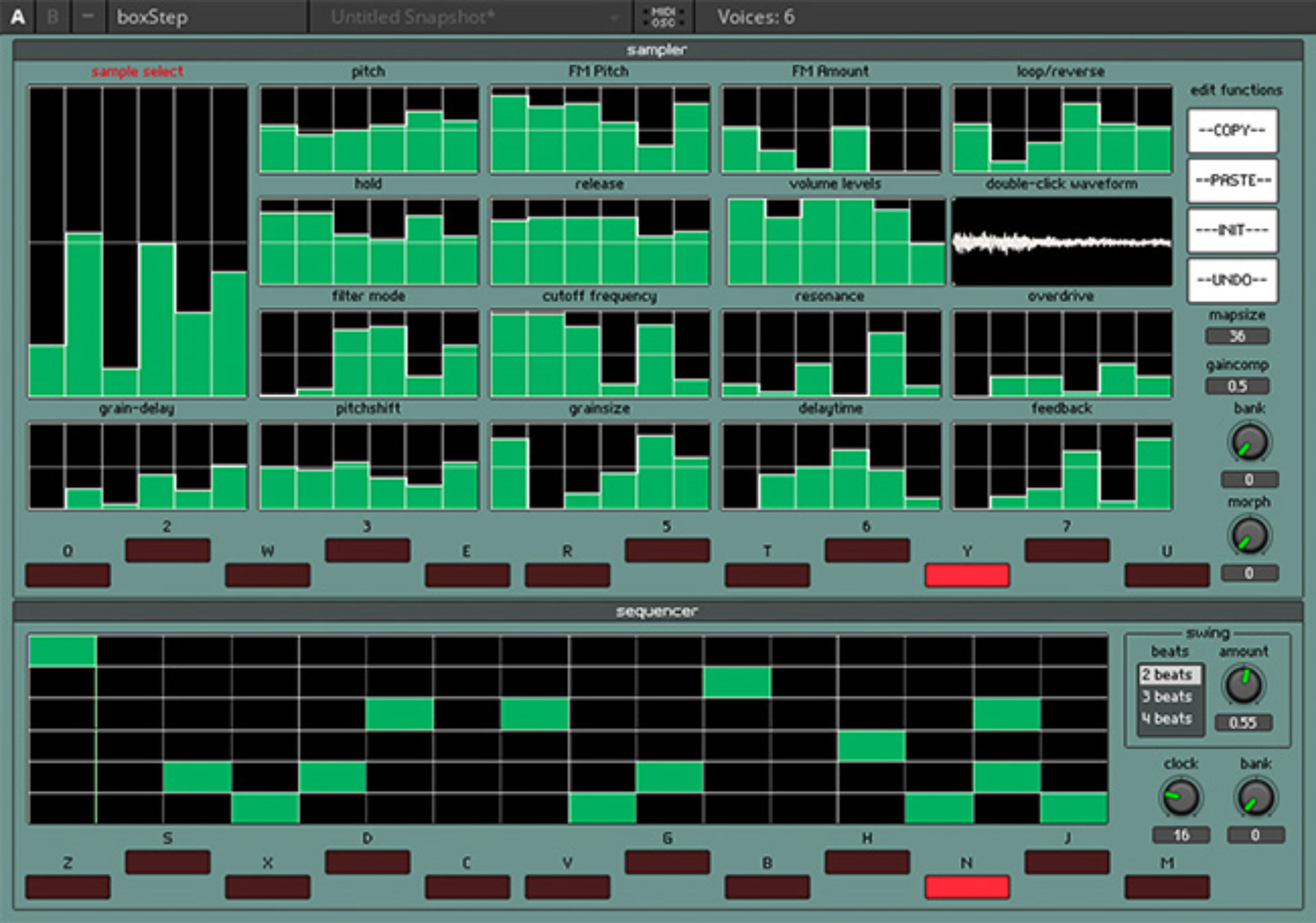Click the COPY edit function
Image resolution: width=1316 pixels, height=923 pixels.
point(1232,131)
